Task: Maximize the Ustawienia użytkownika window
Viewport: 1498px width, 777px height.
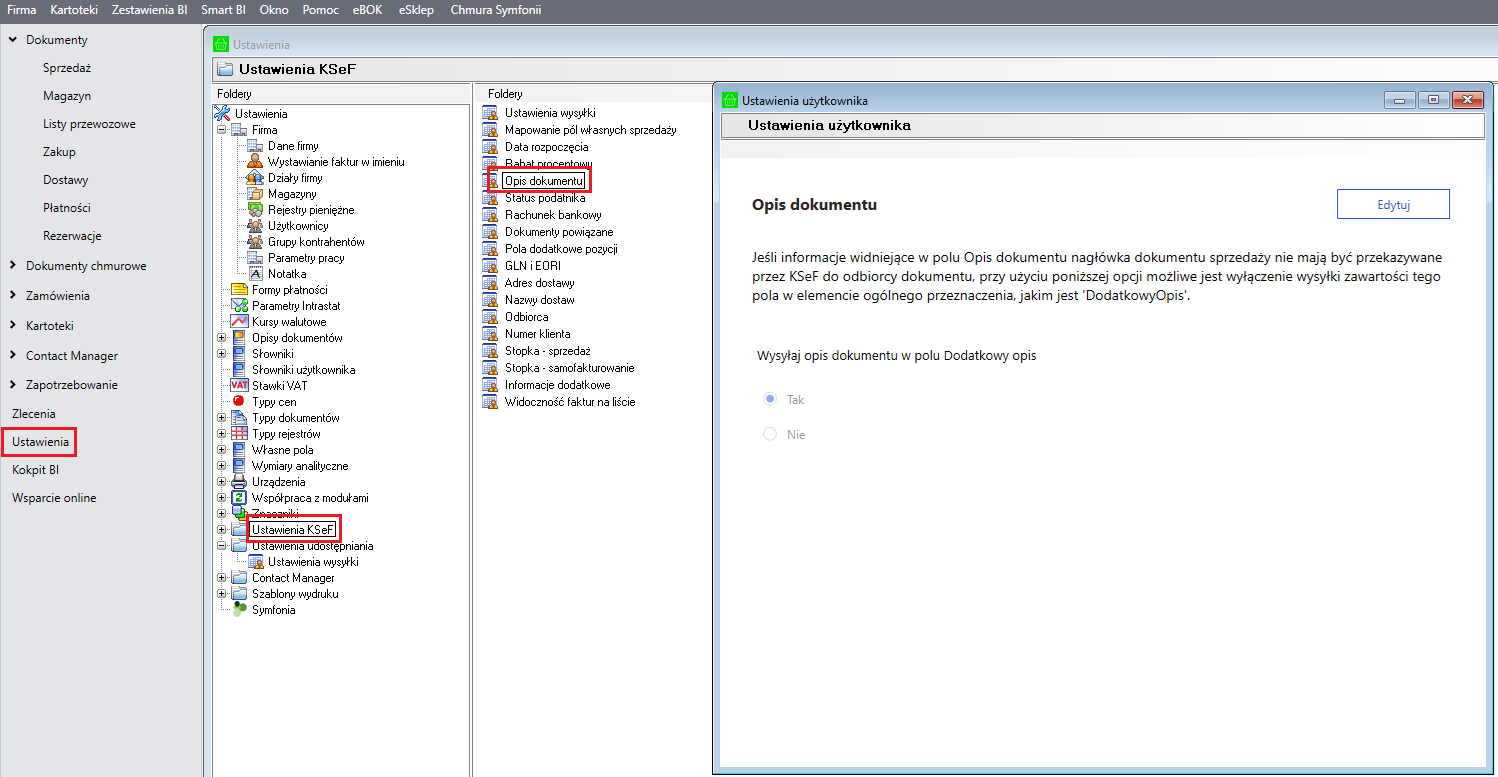Action: (1433, 100)
